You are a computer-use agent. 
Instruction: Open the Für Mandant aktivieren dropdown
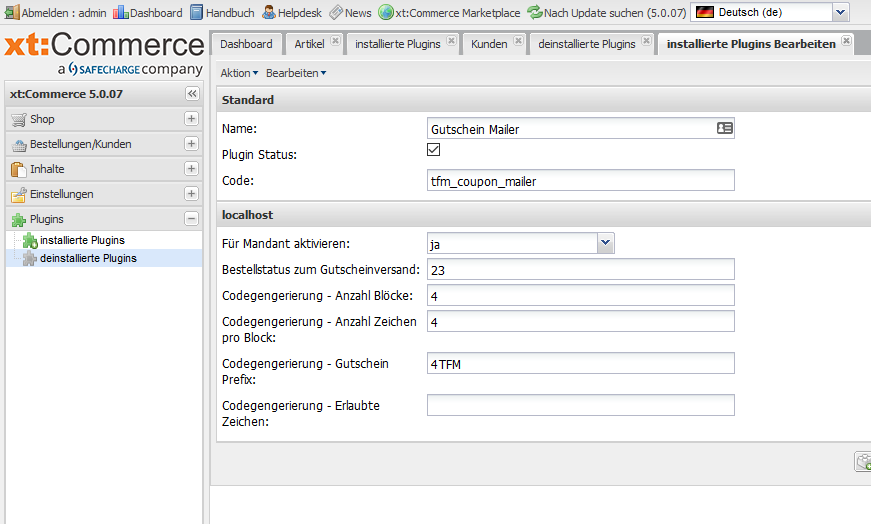pyautogui.click(x=605, y=243)
